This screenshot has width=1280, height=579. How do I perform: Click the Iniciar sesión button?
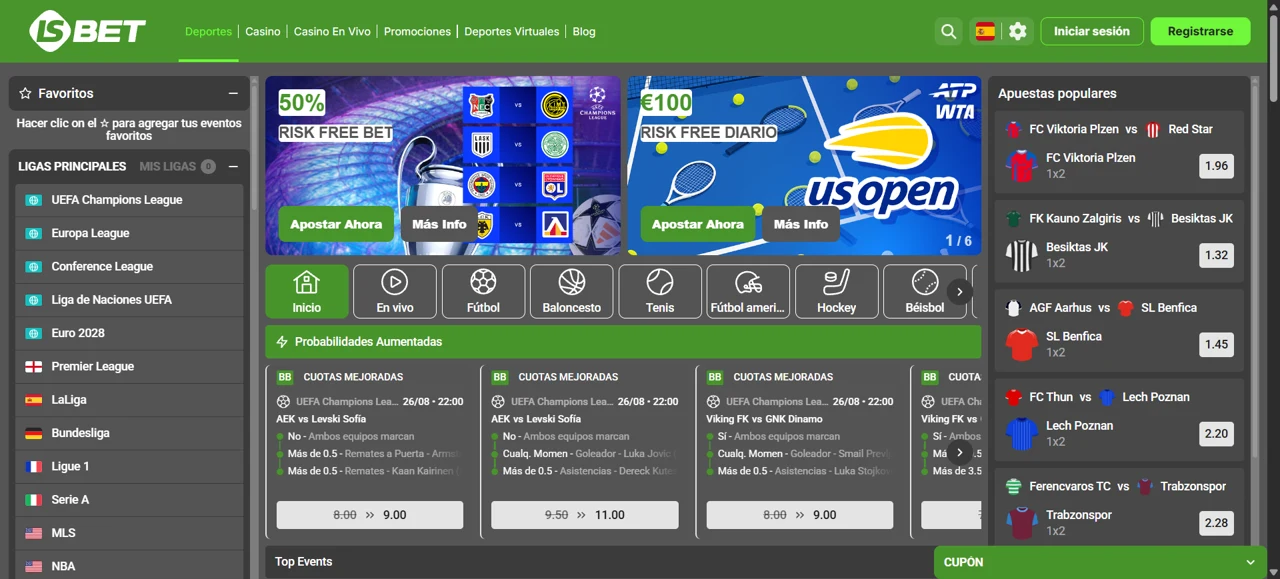pos(1092,31)
